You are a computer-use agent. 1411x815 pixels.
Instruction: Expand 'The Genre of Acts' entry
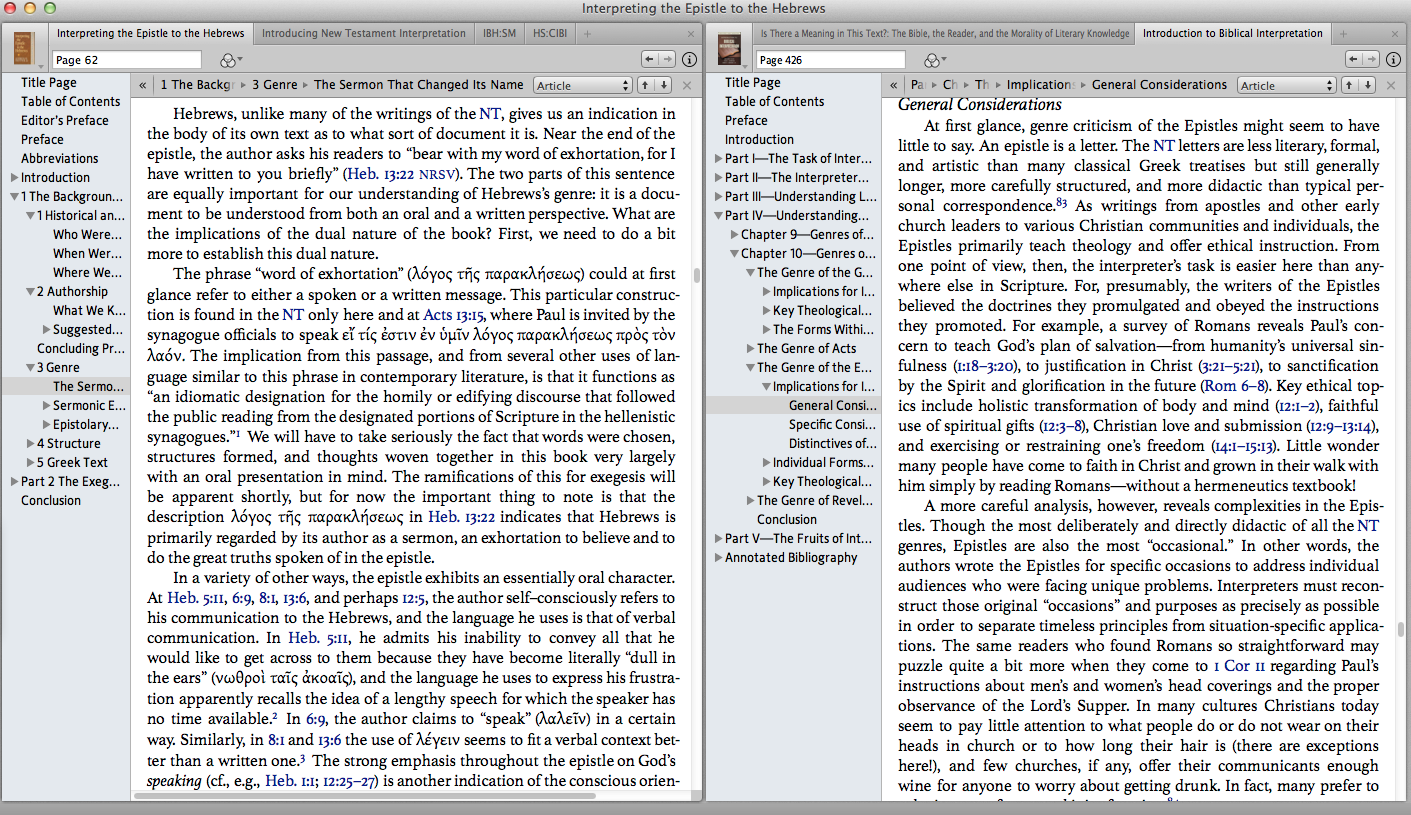point(750,349)
